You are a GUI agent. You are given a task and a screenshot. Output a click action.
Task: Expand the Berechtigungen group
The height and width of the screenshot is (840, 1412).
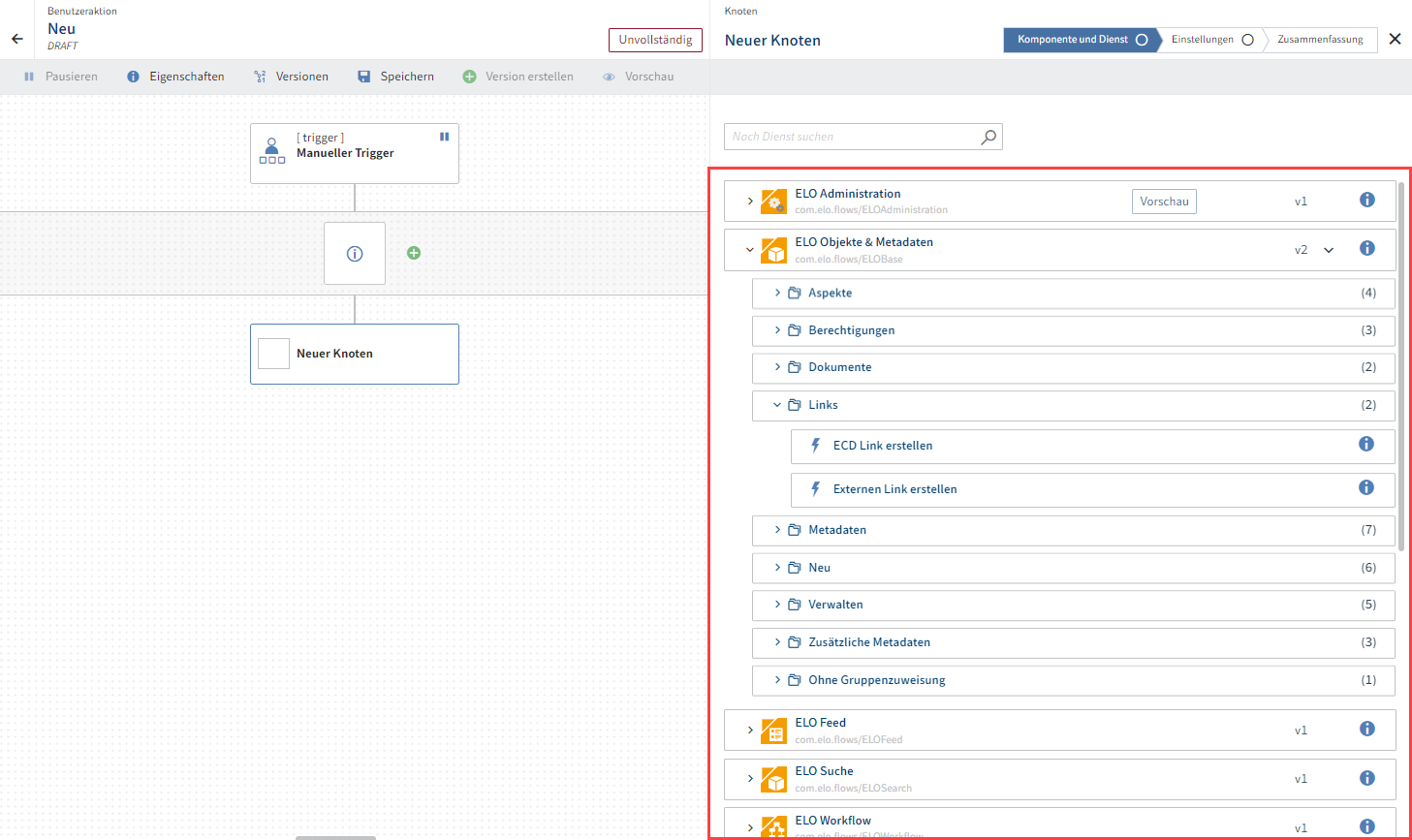(777, 330)
